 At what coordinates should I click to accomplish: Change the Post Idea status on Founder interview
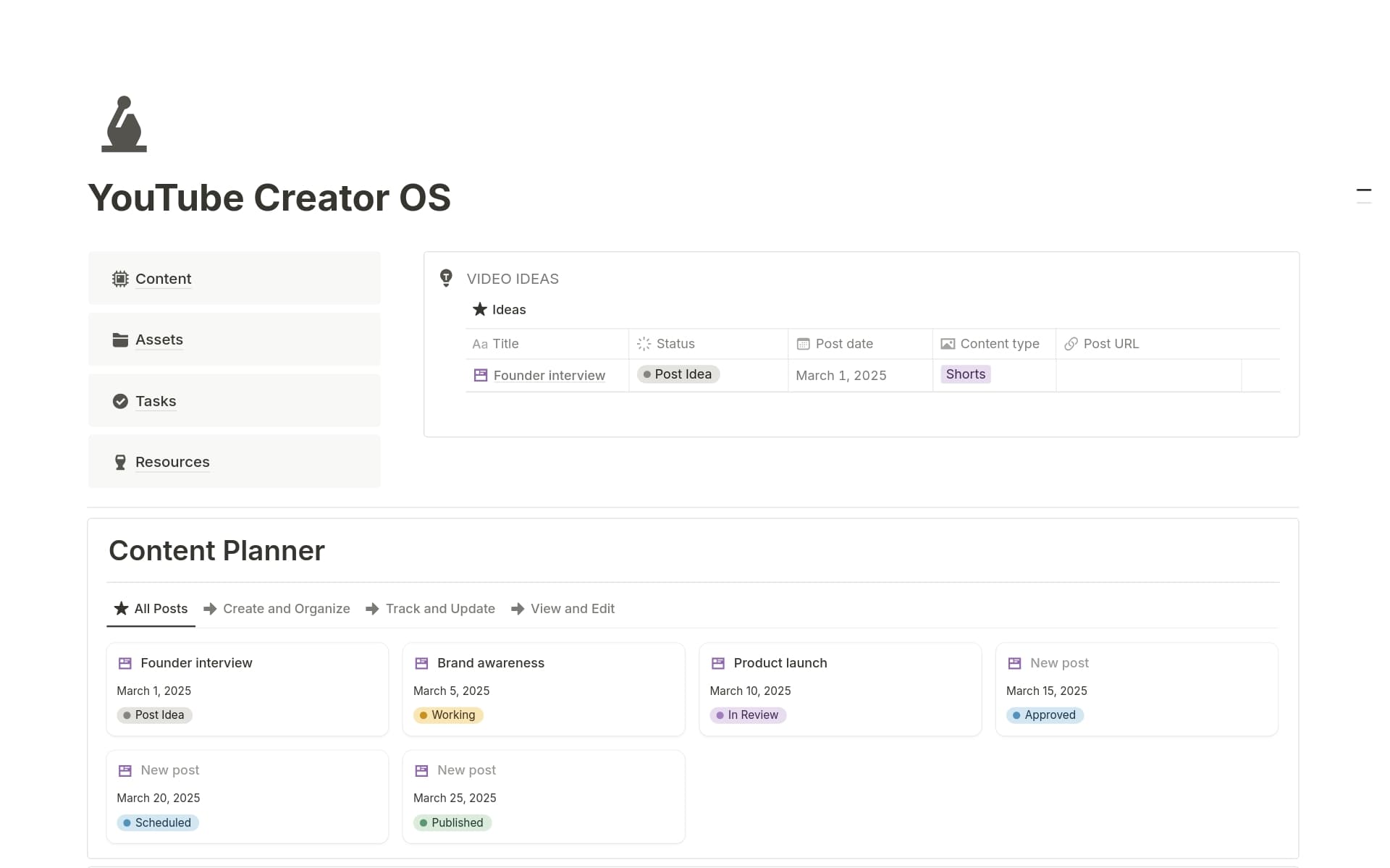point(678,374)
